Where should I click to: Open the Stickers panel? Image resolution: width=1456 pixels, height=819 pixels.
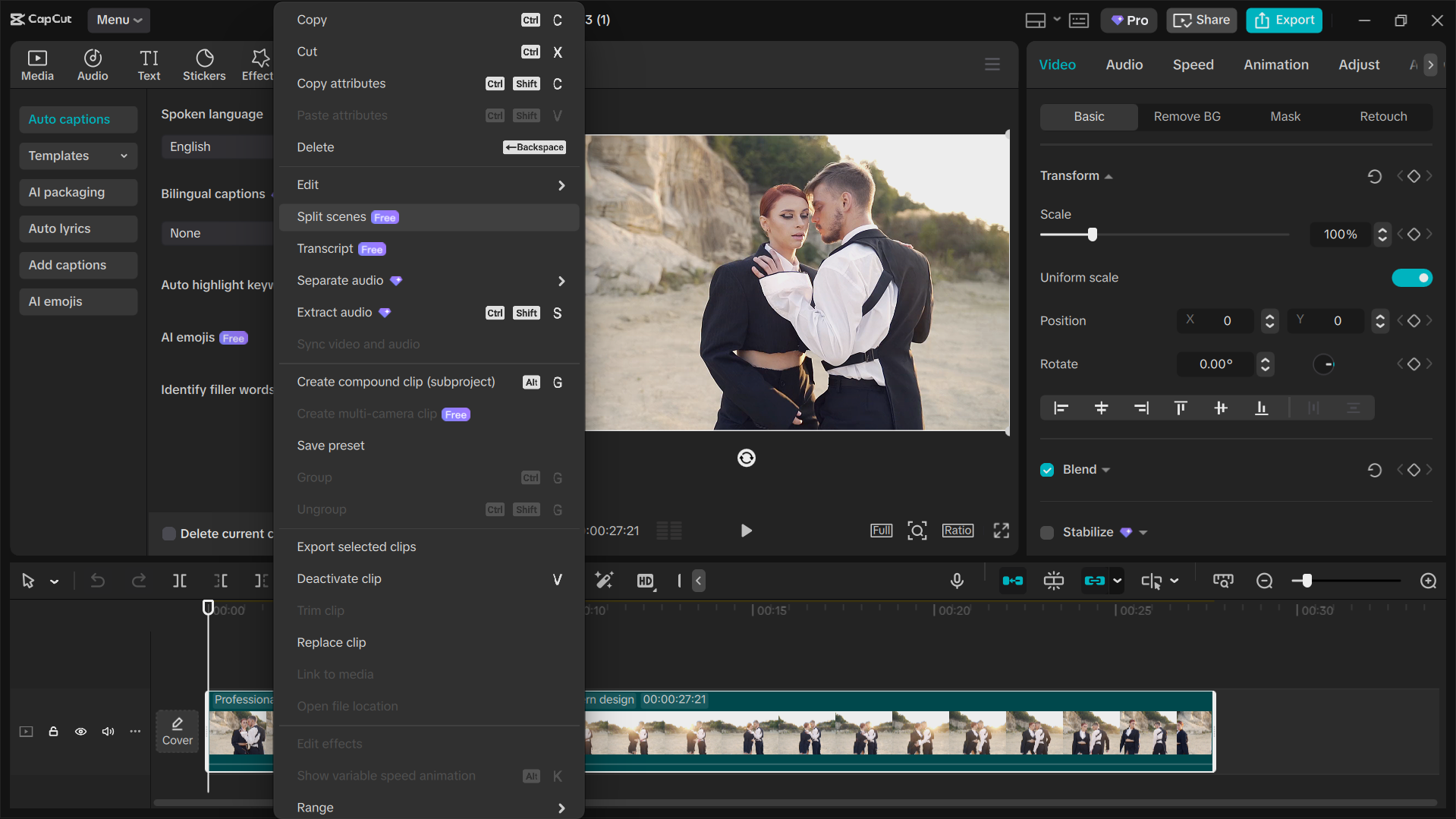203,65
